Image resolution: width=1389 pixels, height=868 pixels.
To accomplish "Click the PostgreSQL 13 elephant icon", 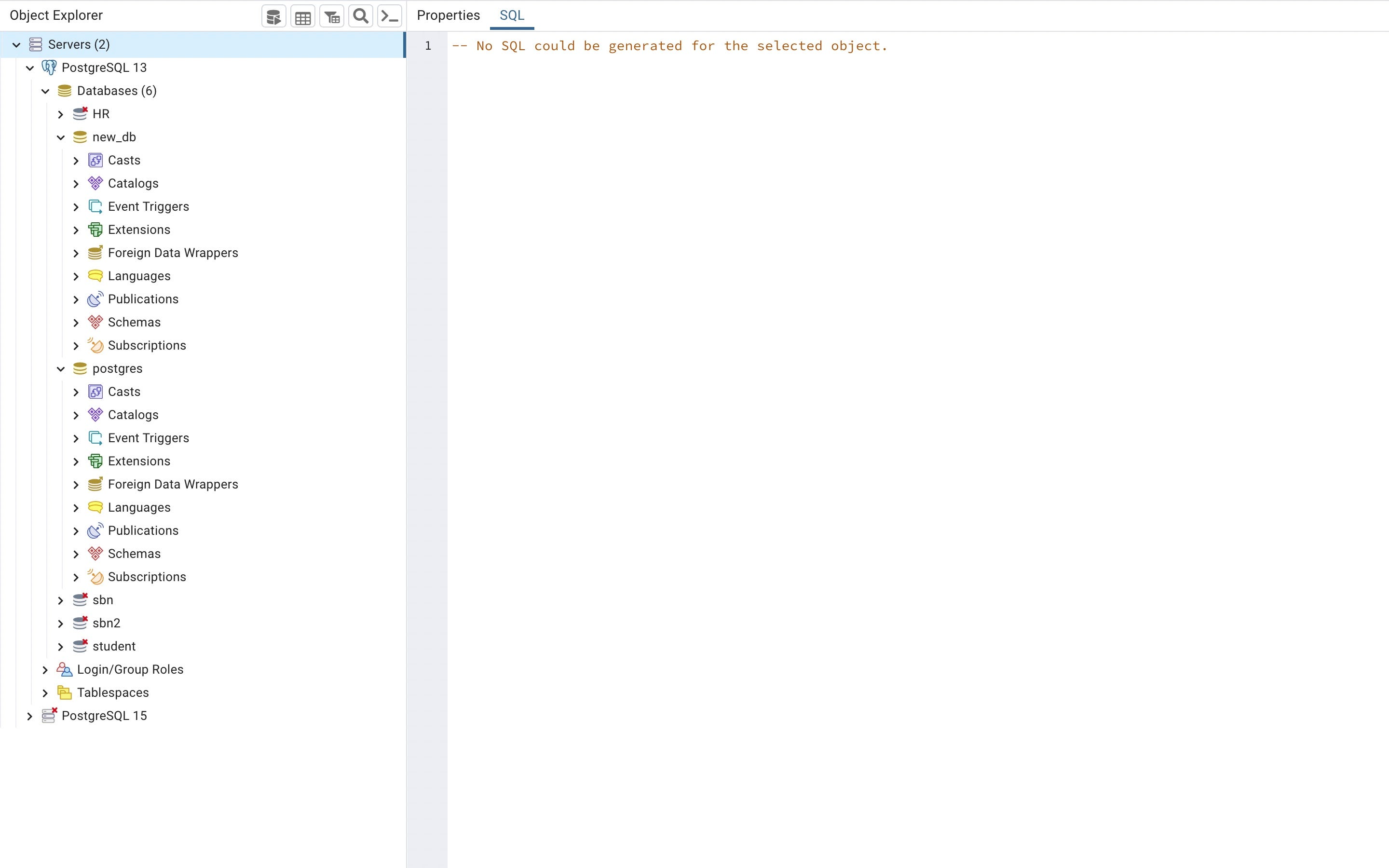I will pos(49,68).
